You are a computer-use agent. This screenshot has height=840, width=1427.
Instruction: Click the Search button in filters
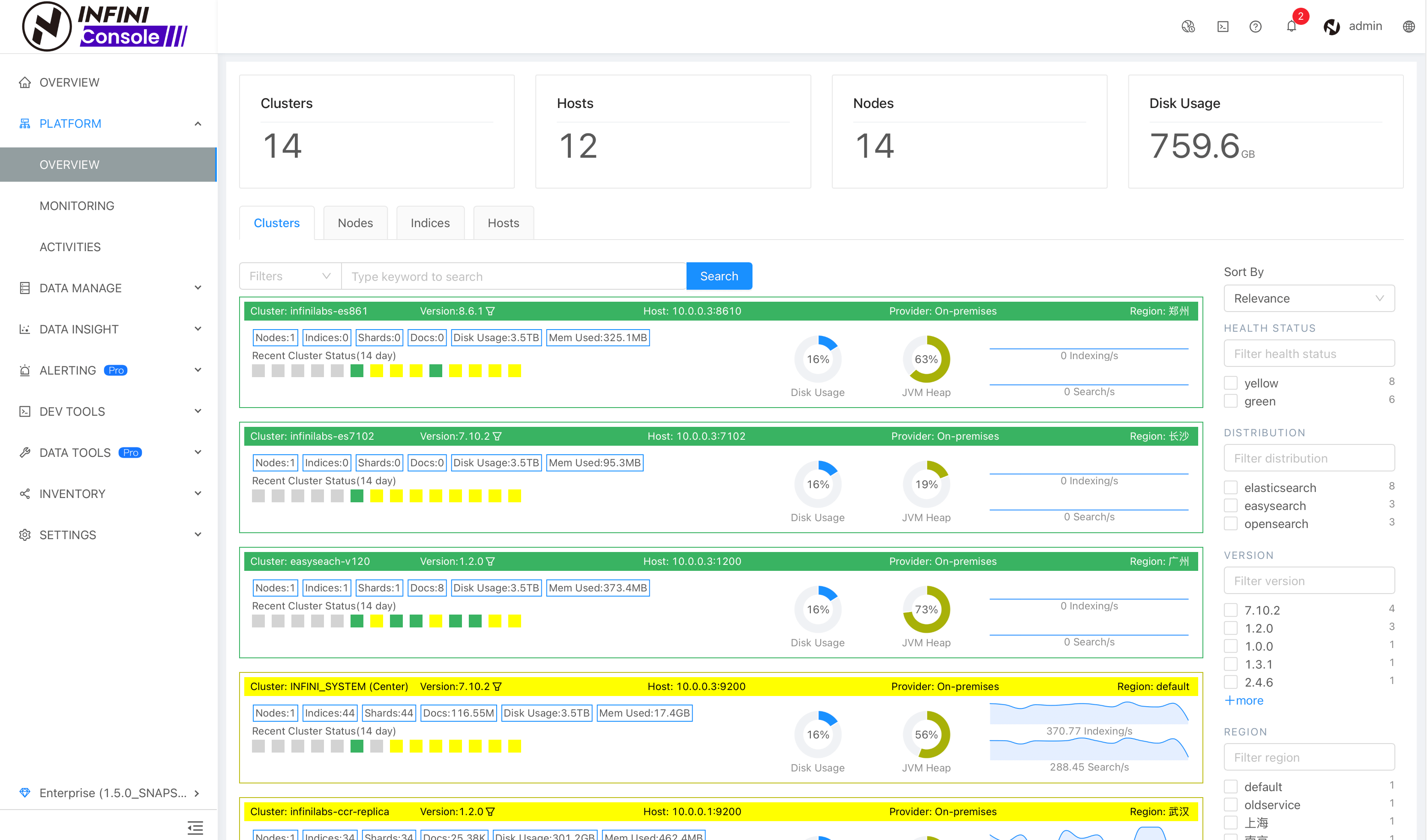click(719, 276)
